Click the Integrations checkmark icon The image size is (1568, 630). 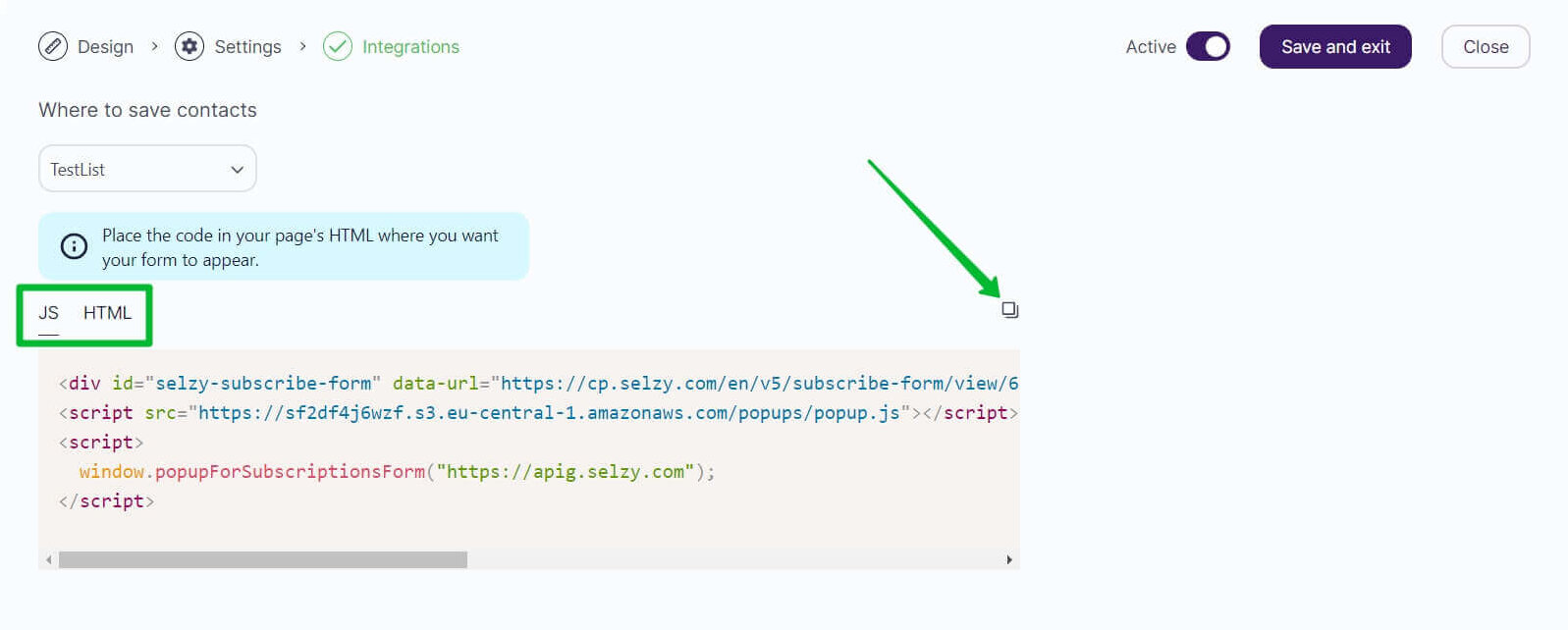pos(338,46)
